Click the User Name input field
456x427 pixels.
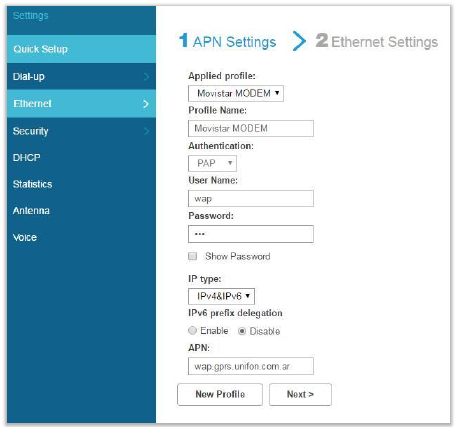tap(251, 198)
